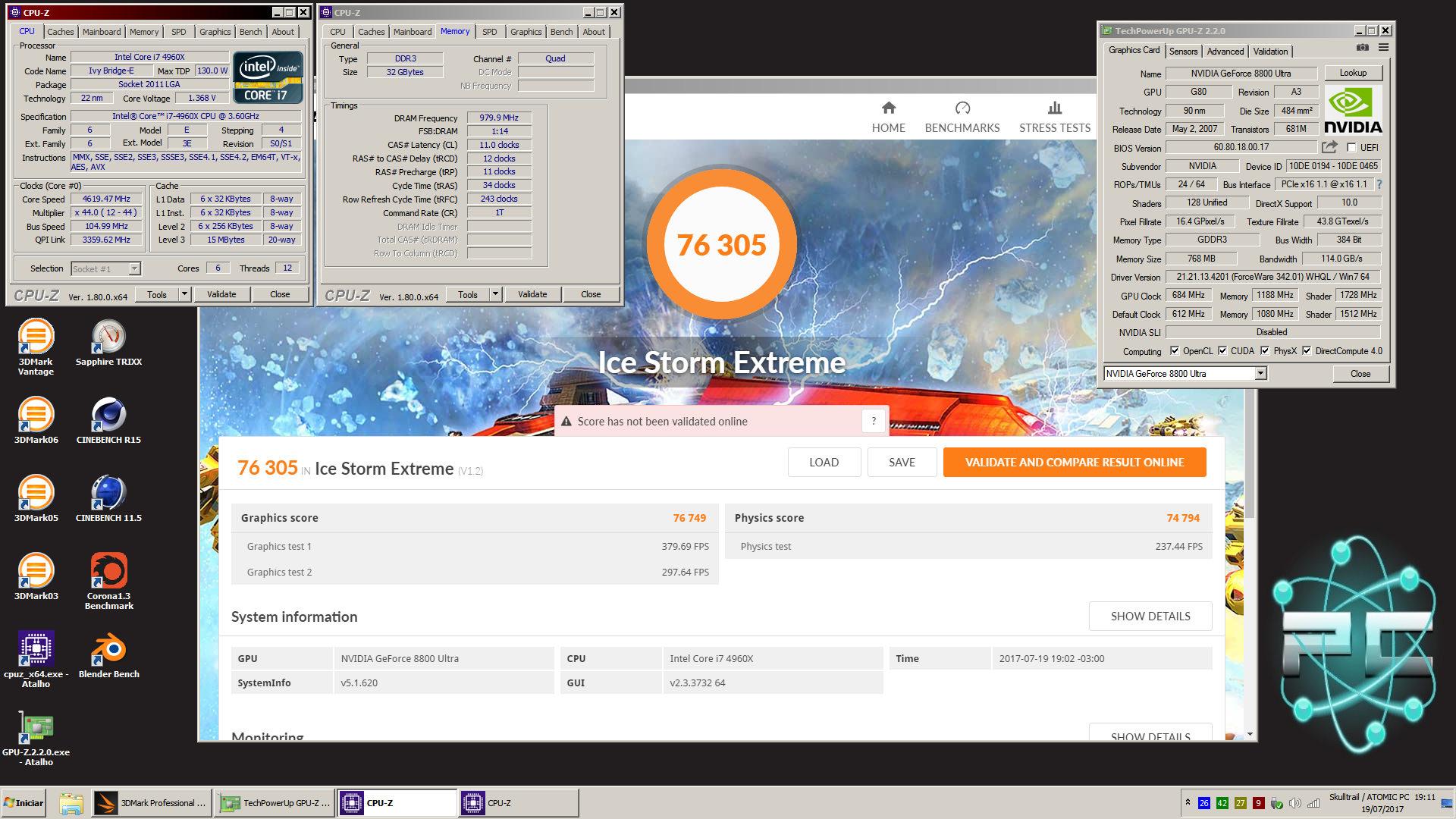Click SHOW DETAILS for System information
Image resolution: width=1456 pixels, height=819 pixels.
[1150, 616]
